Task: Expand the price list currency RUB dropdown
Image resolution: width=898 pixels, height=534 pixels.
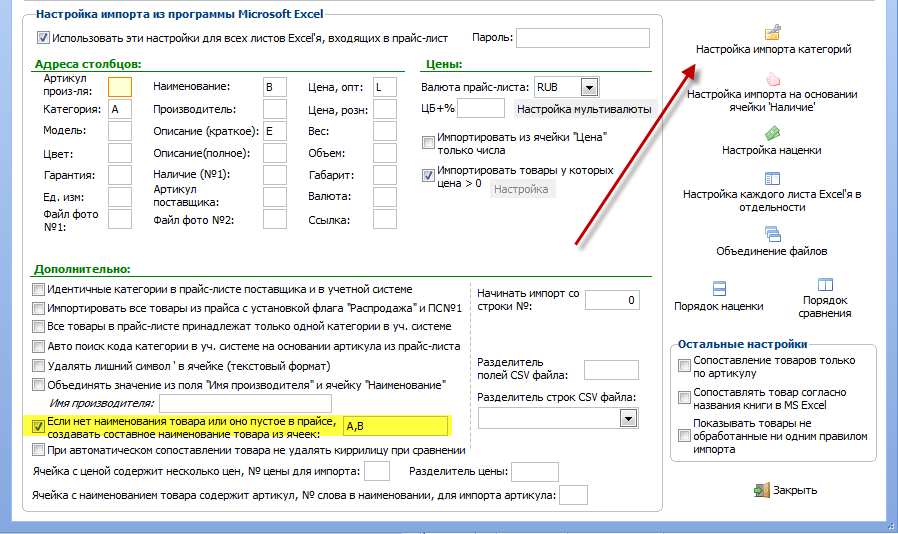Action: point(589,88)
